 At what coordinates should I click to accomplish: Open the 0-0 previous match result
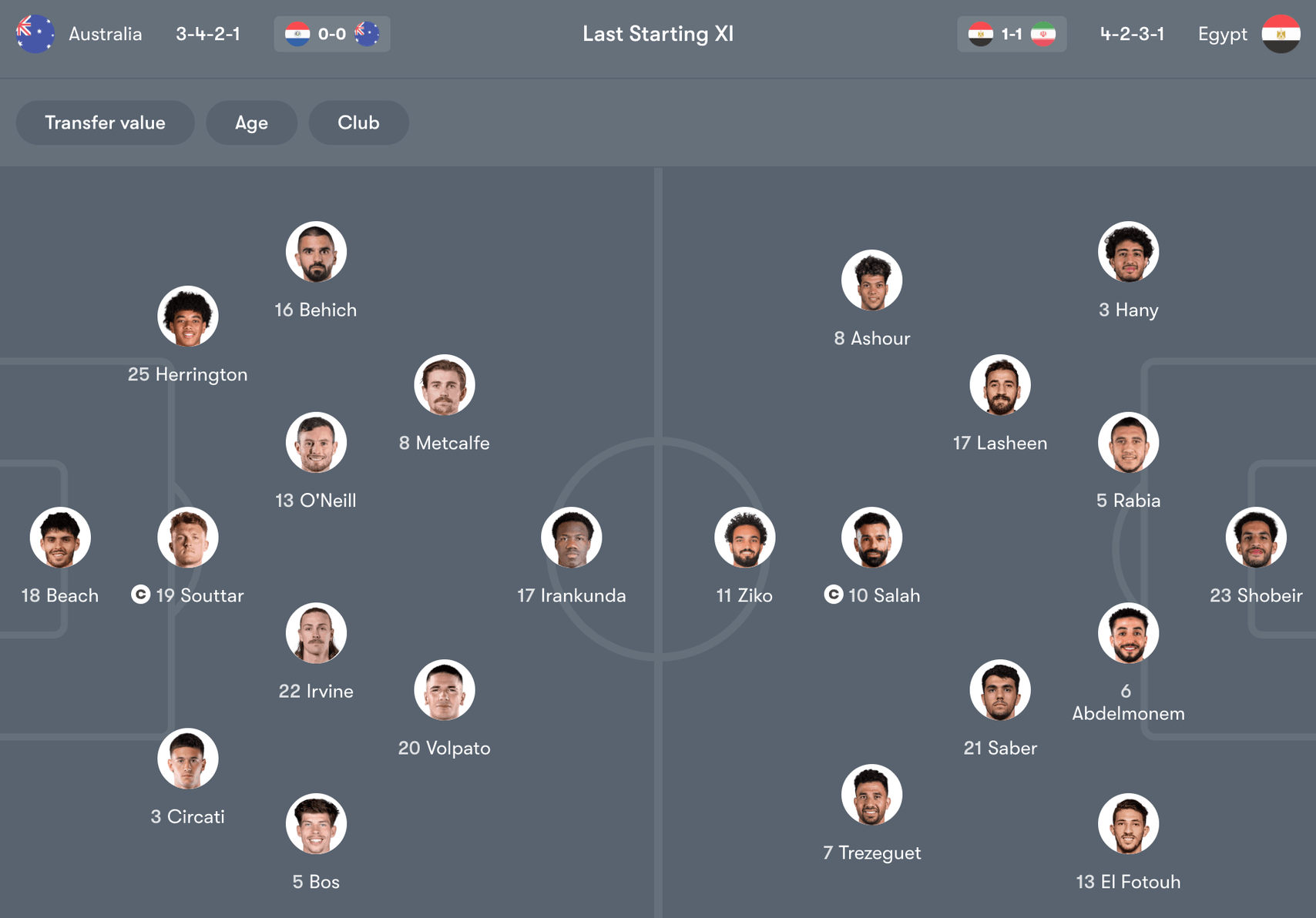[x=332, y=34]
